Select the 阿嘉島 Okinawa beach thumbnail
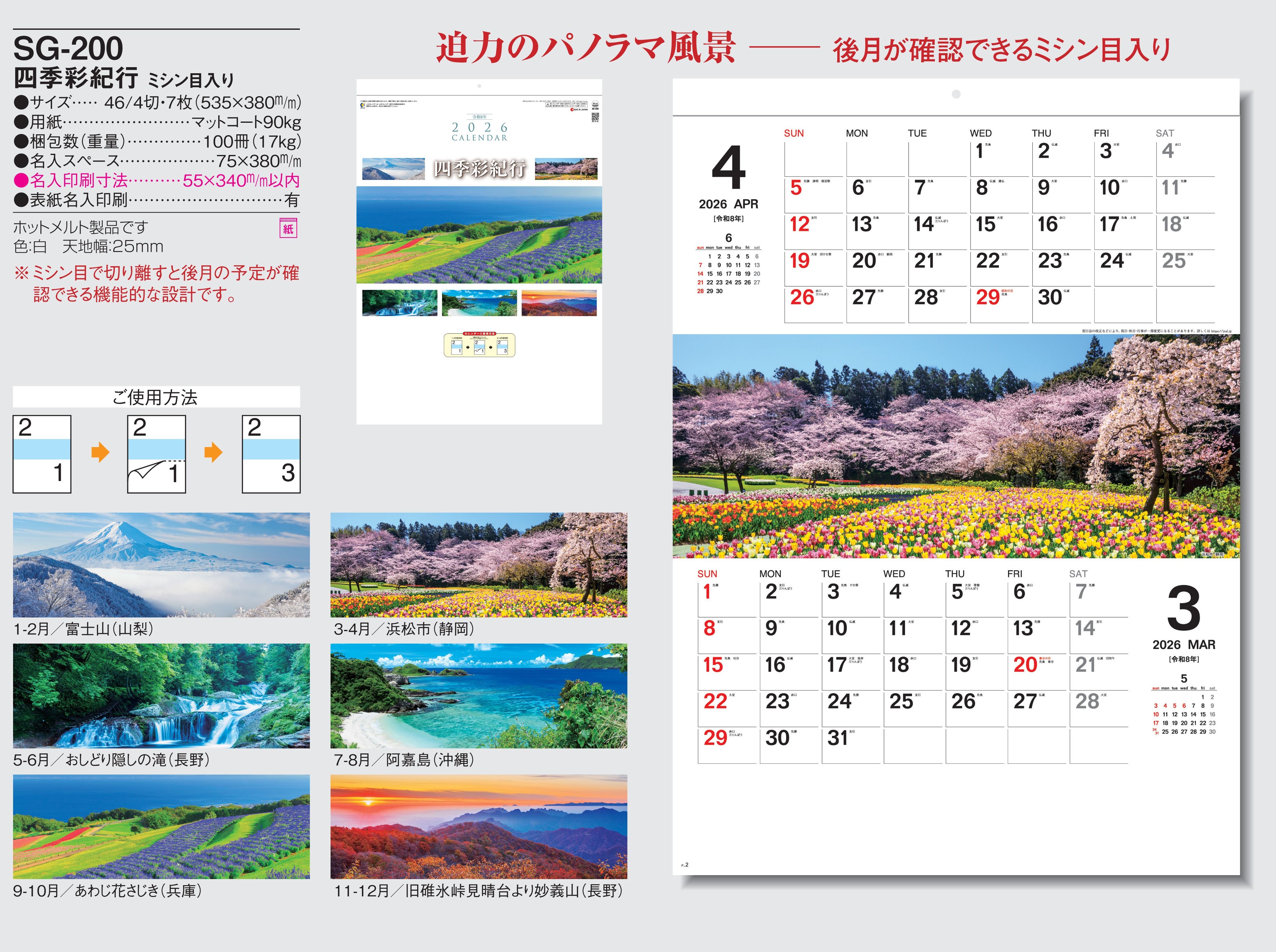This screenshot has height=952, width=1276. (479, 696)
